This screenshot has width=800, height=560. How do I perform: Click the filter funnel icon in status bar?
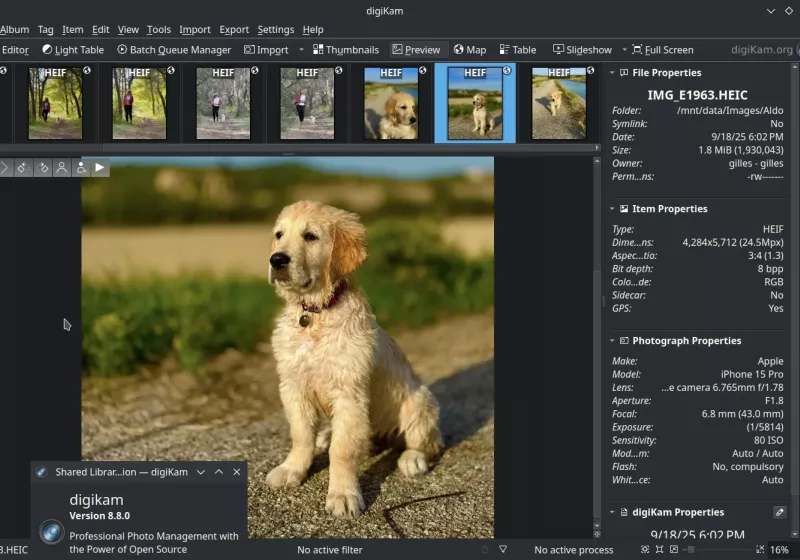pyautogui.click(x=503, y=550)
